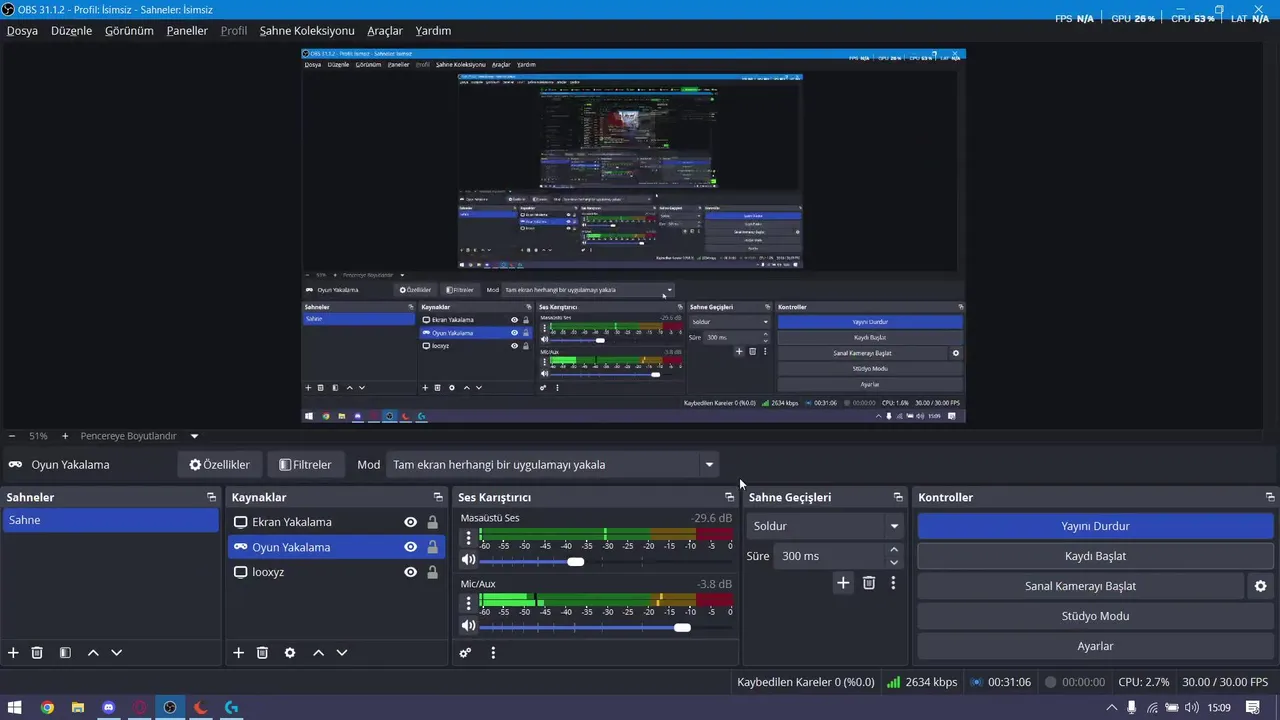Remove the selected scene with trash icon
Viewport: 1280px width, 720px height.
[37, 653]
